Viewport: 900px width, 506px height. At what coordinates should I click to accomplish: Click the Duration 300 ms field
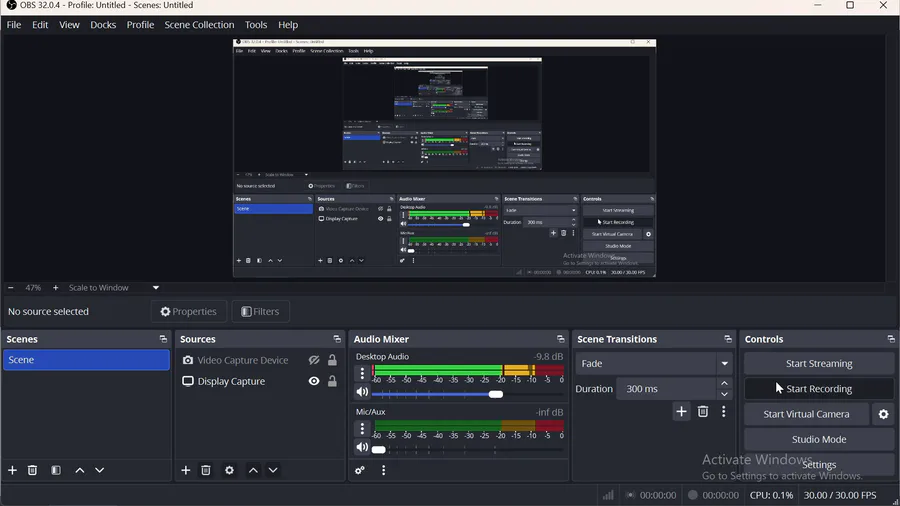point(667,388)
